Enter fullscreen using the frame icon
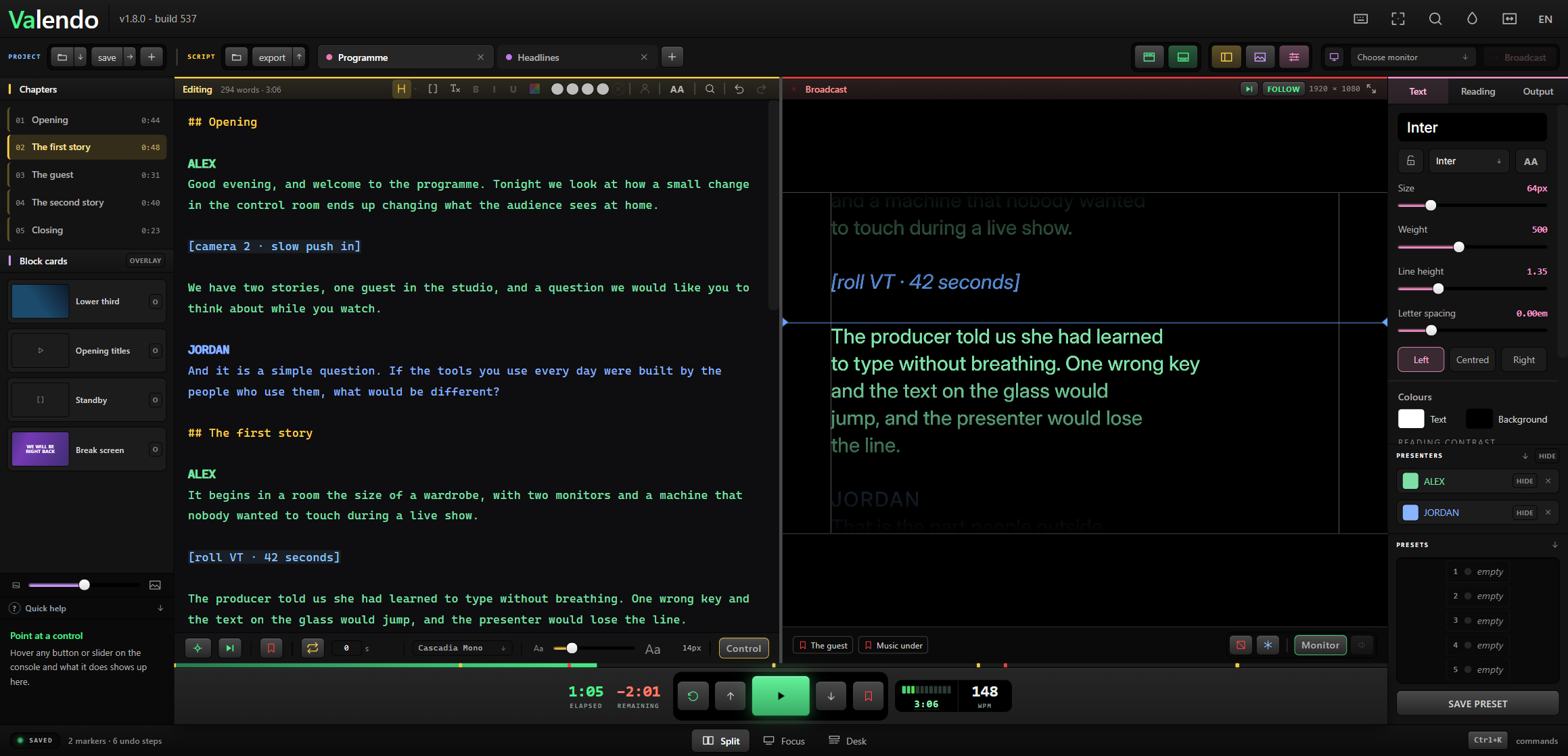1568x756 pixels. (x=1398, y=19)
